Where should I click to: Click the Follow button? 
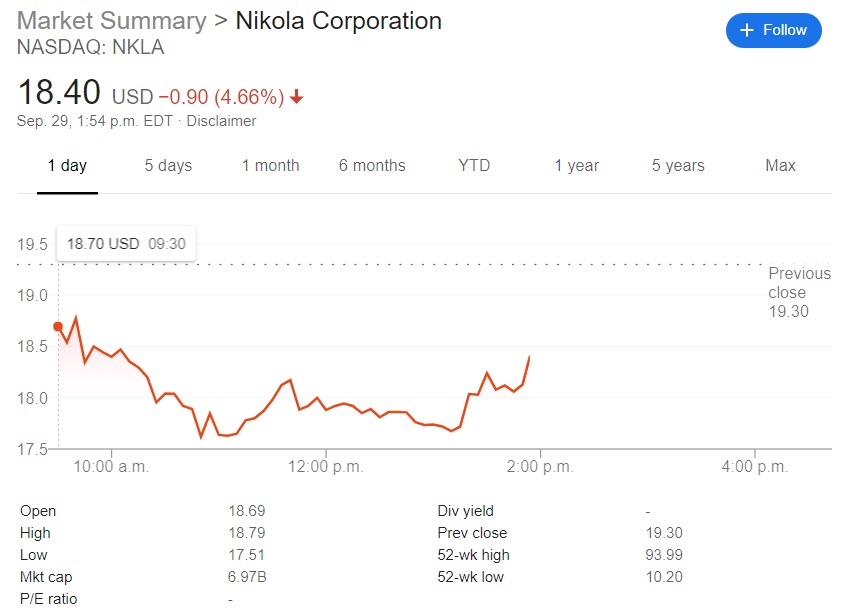(773, 30)
